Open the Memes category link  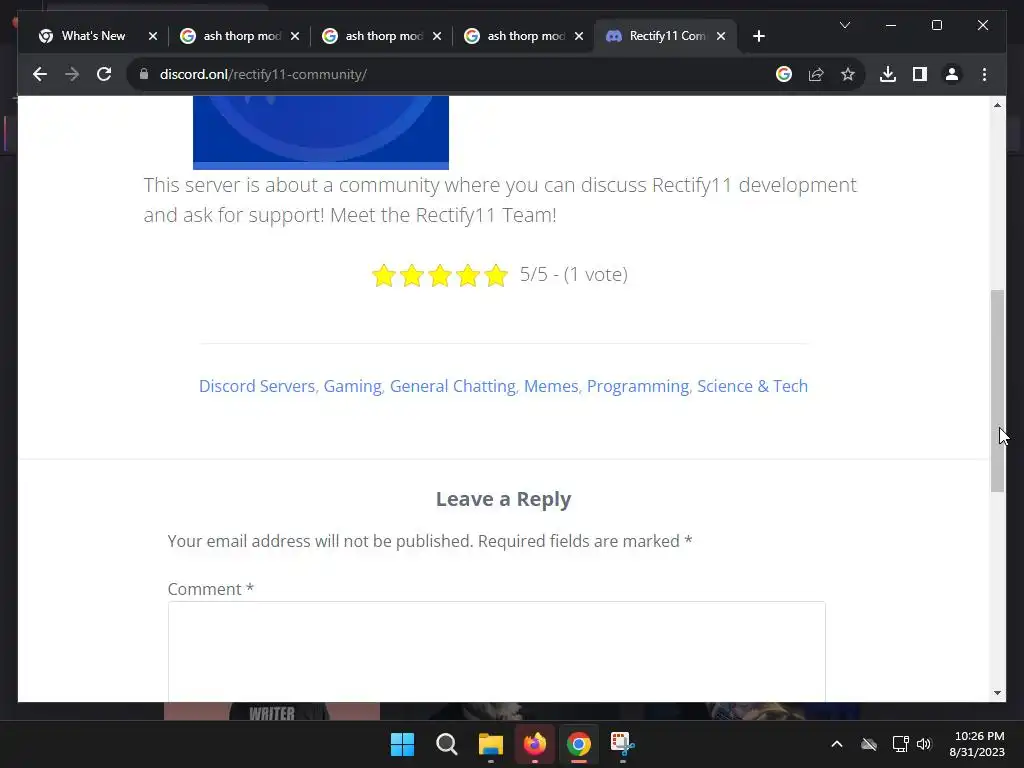pos(551,386)
